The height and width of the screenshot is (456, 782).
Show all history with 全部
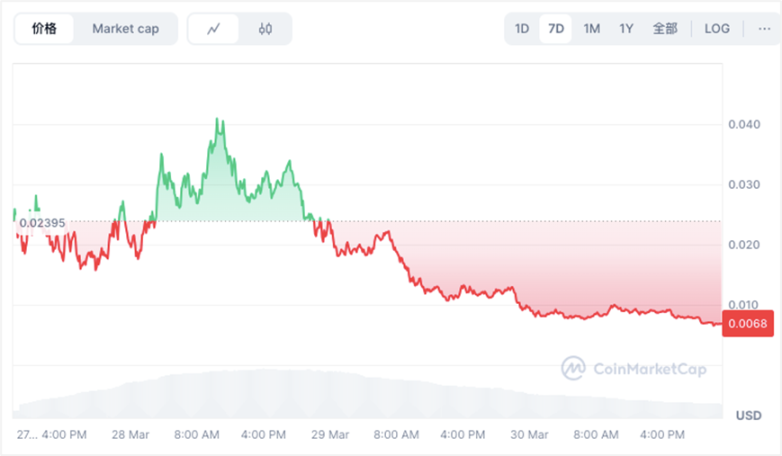click(x=665, y=29)
